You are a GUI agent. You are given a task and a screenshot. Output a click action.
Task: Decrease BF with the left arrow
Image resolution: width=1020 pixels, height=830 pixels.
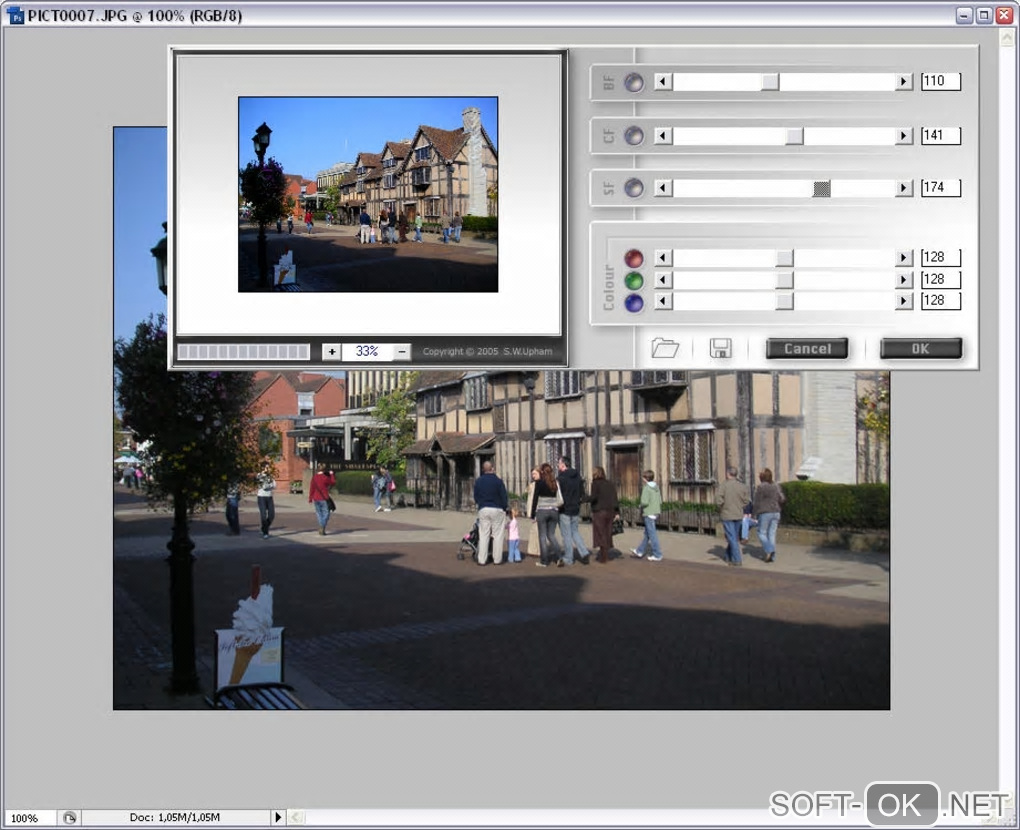tap(663, 81)
